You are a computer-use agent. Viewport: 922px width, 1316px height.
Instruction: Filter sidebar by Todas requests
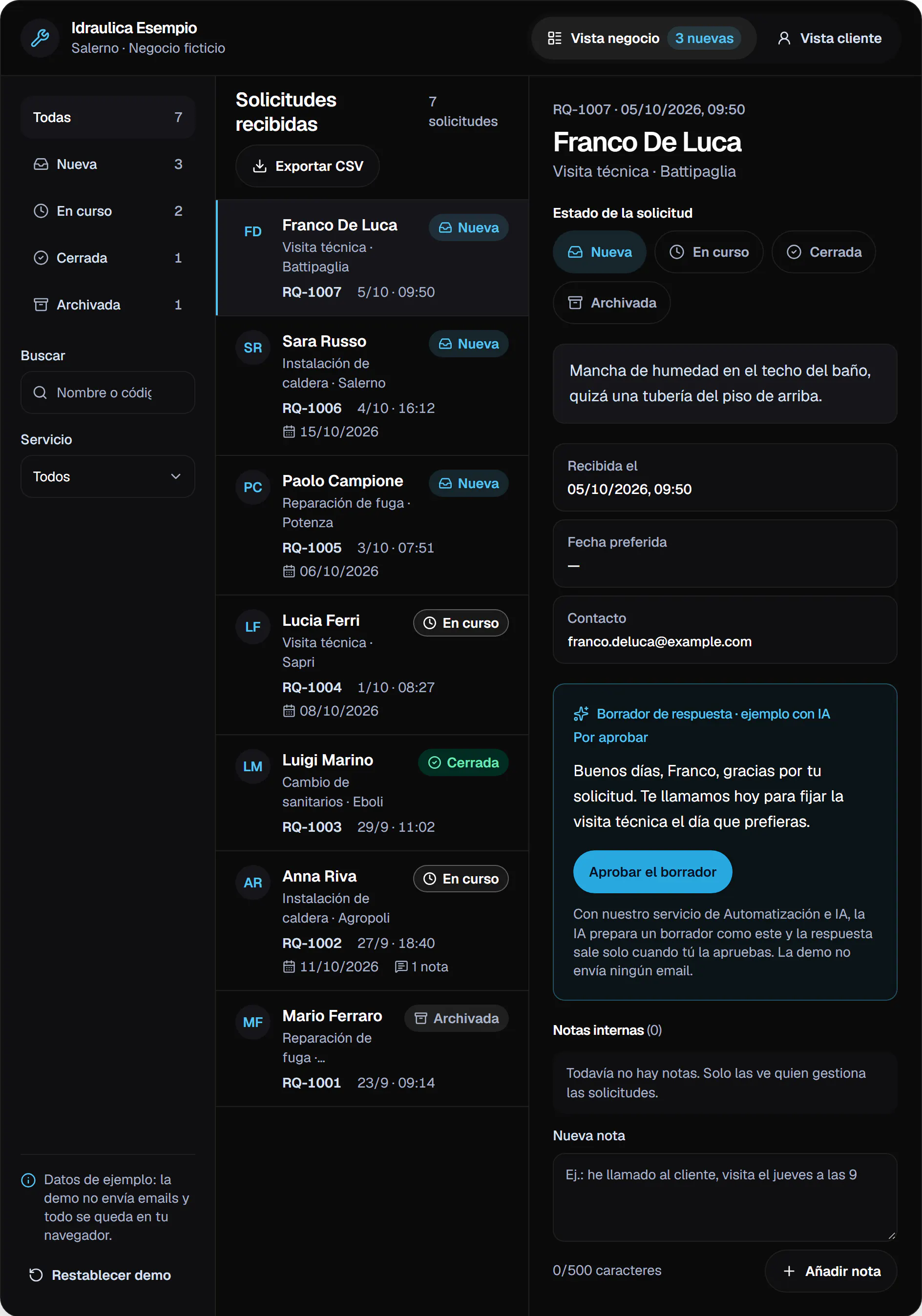[108, 118]
